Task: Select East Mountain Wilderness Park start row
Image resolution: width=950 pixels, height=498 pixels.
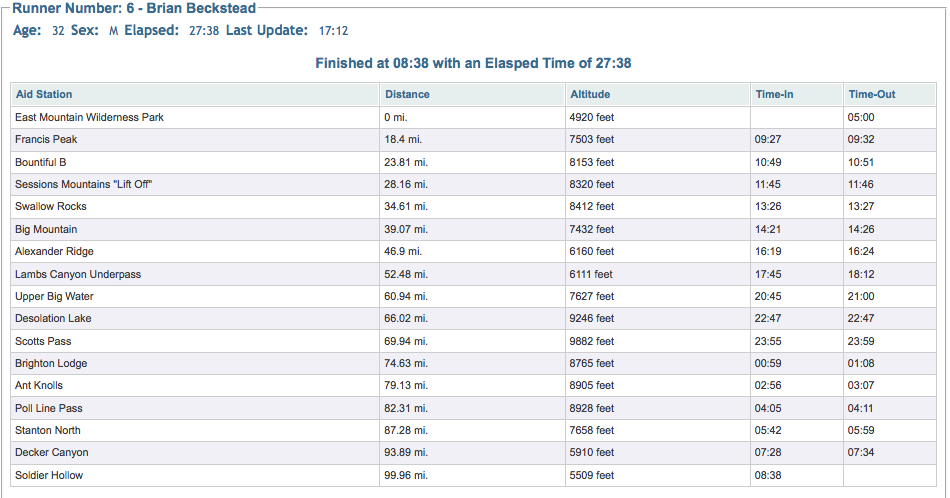Action: [473, 118]
